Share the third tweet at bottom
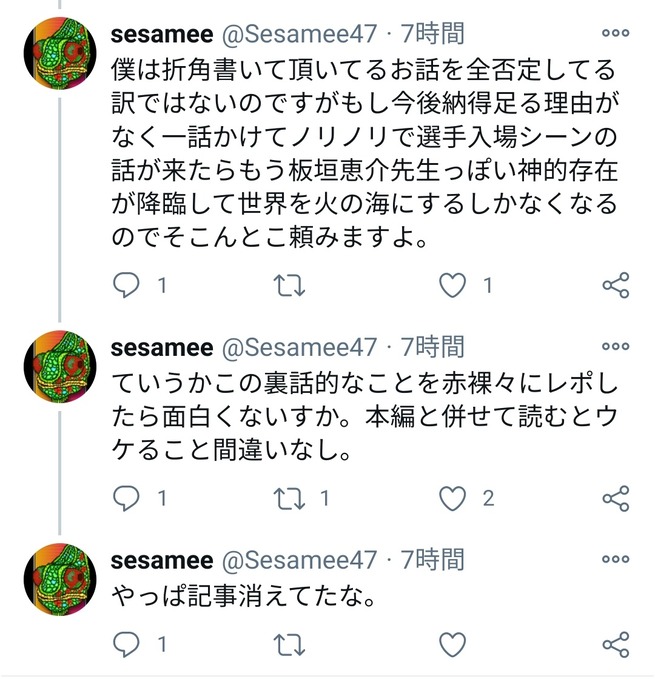This screenshot has height=679, width=655. 616,642
